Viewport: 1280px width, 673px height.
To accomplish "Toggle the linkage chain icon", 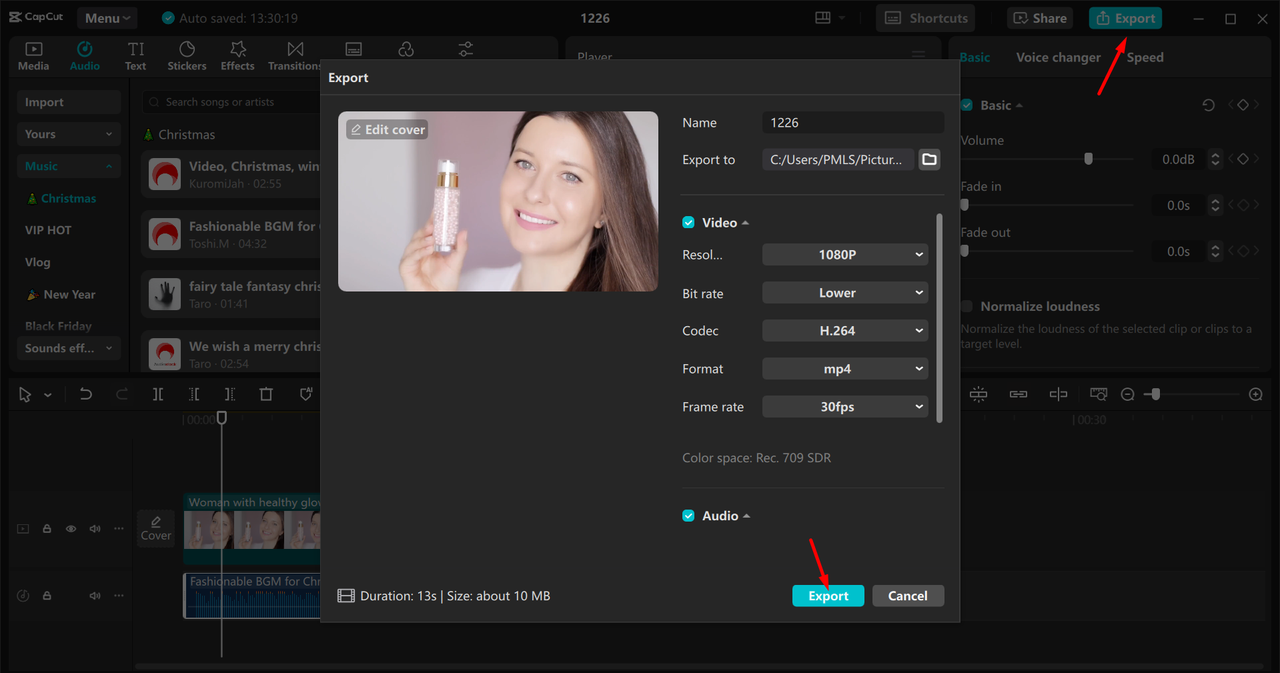I will click(x=1018, y=394).
